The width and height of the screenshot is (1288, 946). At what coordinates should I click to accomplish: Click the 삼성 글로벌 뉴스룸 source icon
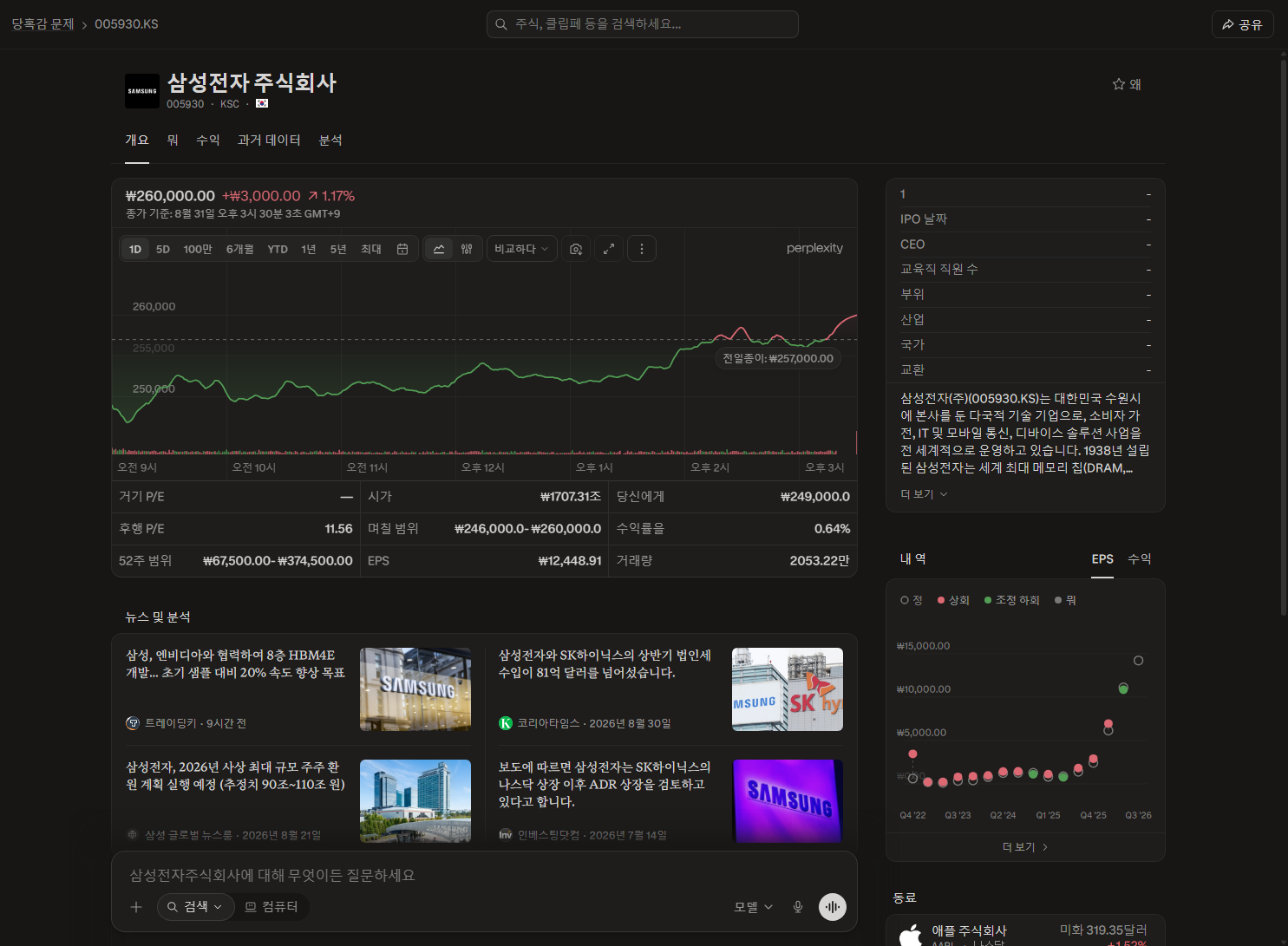pyautogui.click(x=132, y=834)
